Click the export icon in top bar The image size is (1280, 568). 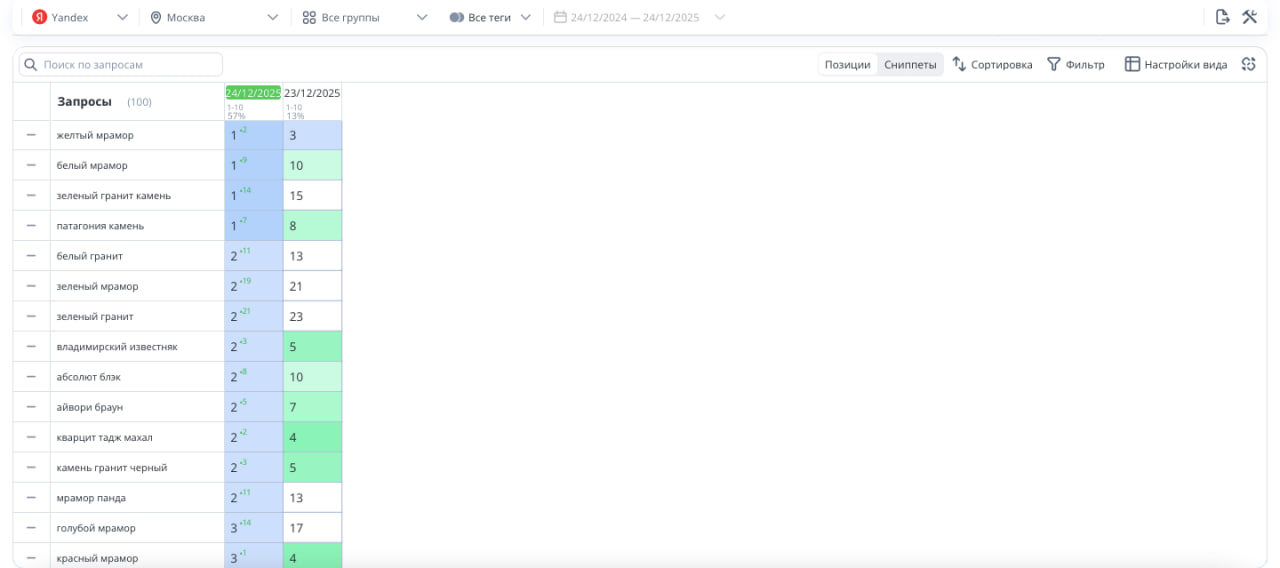[1222, 17]
